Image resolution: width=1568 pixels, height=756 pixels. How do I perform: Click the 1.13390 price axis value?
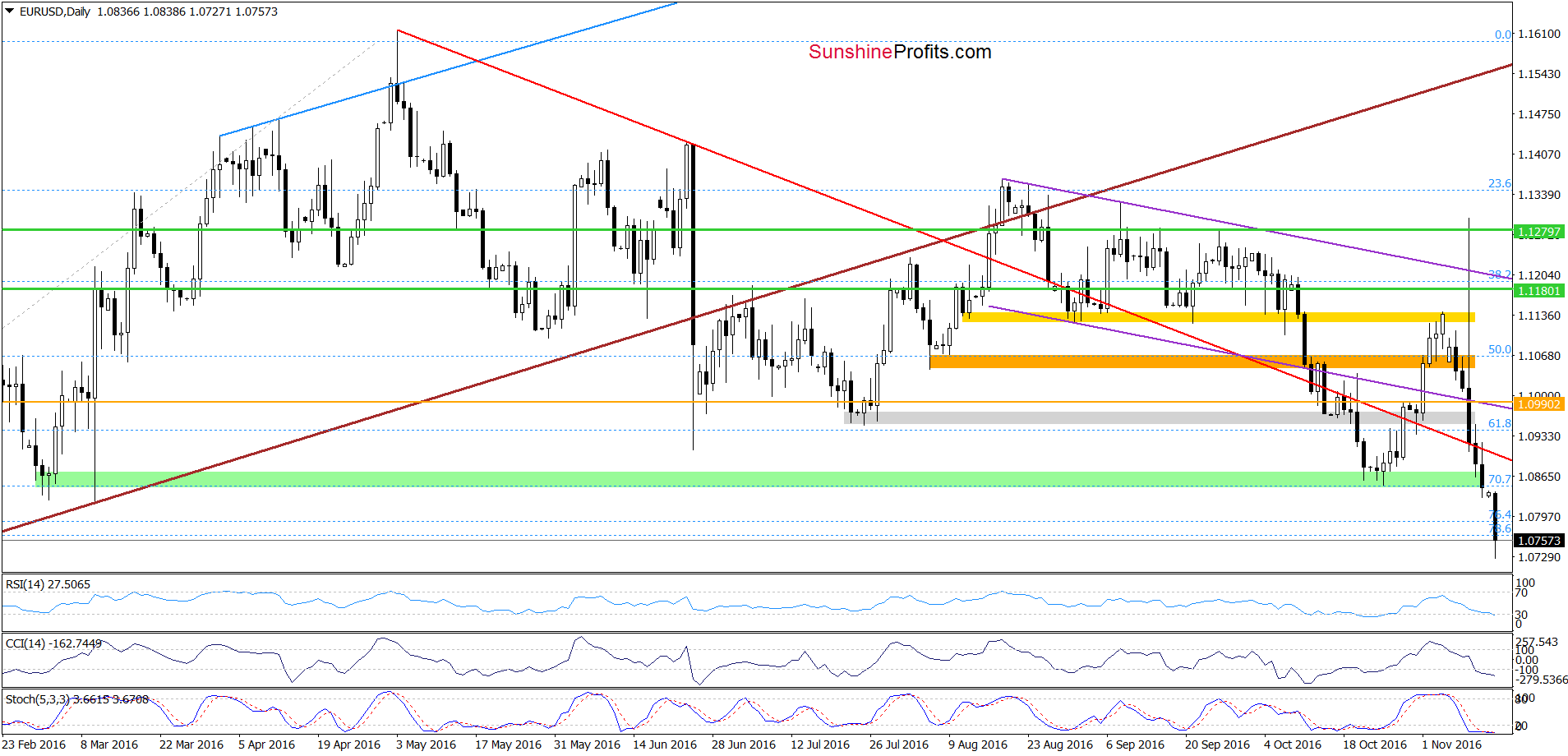tap(1539, 195)
